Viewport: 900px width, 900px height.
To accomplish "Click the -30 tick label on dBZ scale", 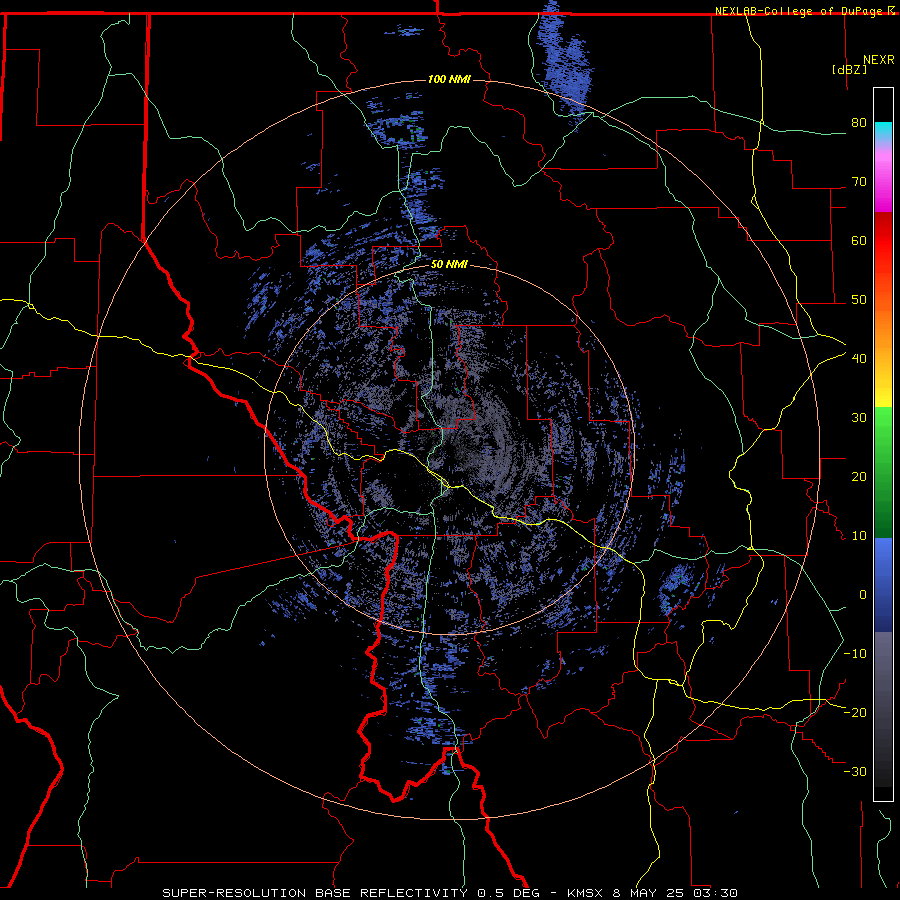I will point(855,771).
